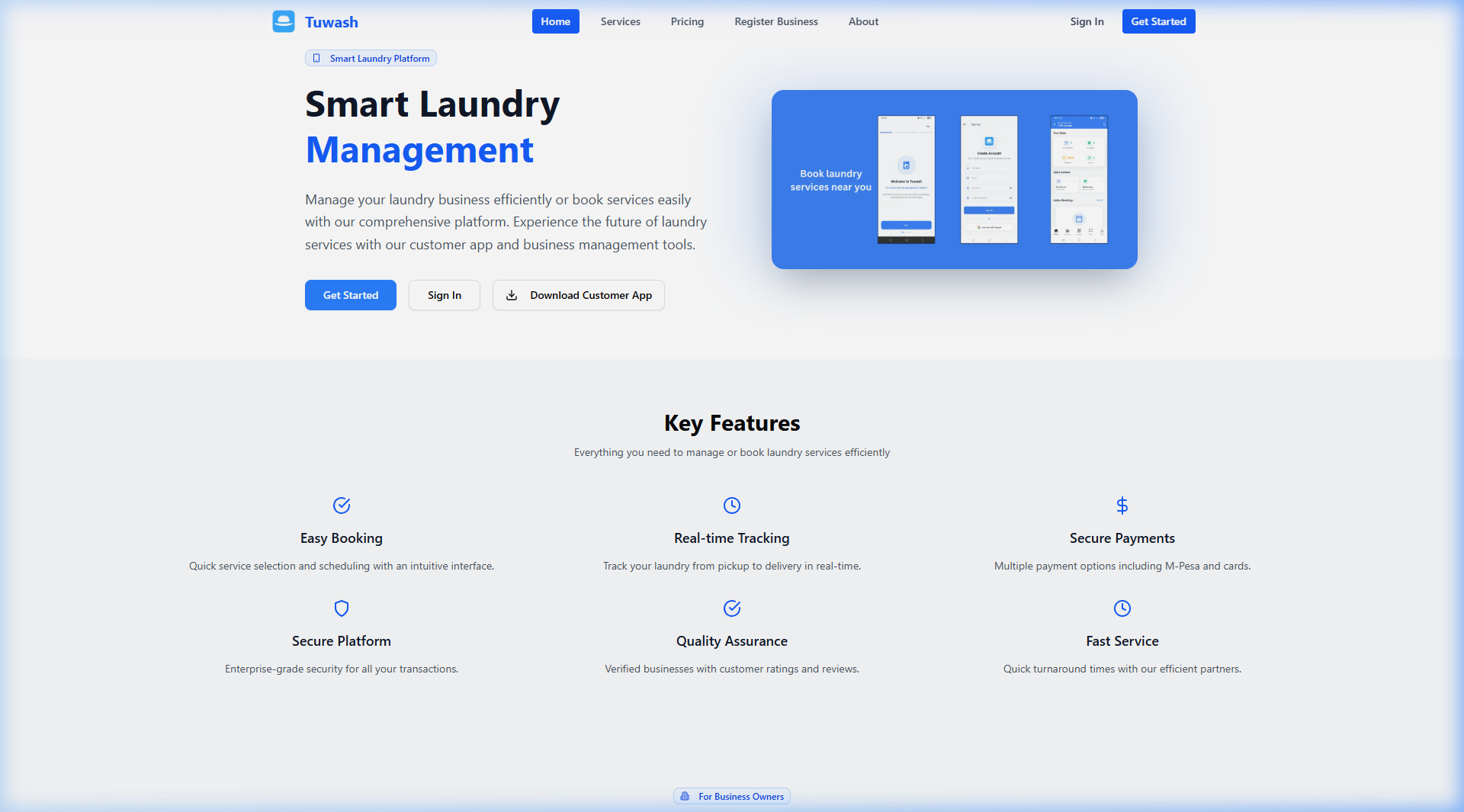Click Sign In in the header
1464x812 pixels.
point(1087,21)
